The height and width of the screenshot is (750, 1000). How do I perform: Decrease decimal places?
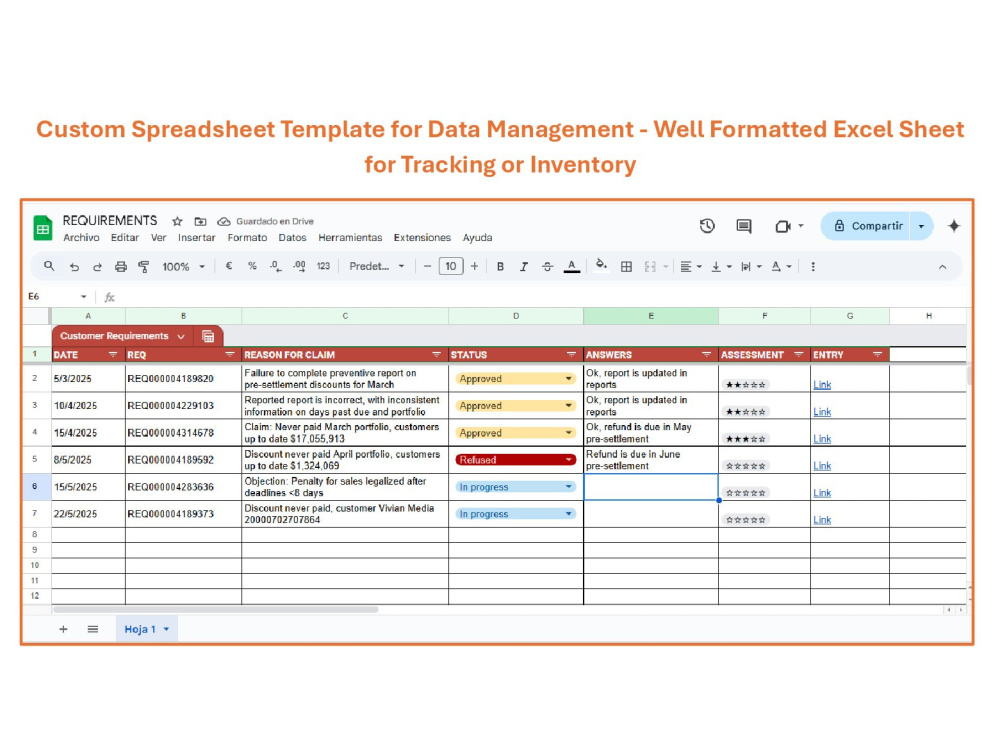(x=276, y=267)
